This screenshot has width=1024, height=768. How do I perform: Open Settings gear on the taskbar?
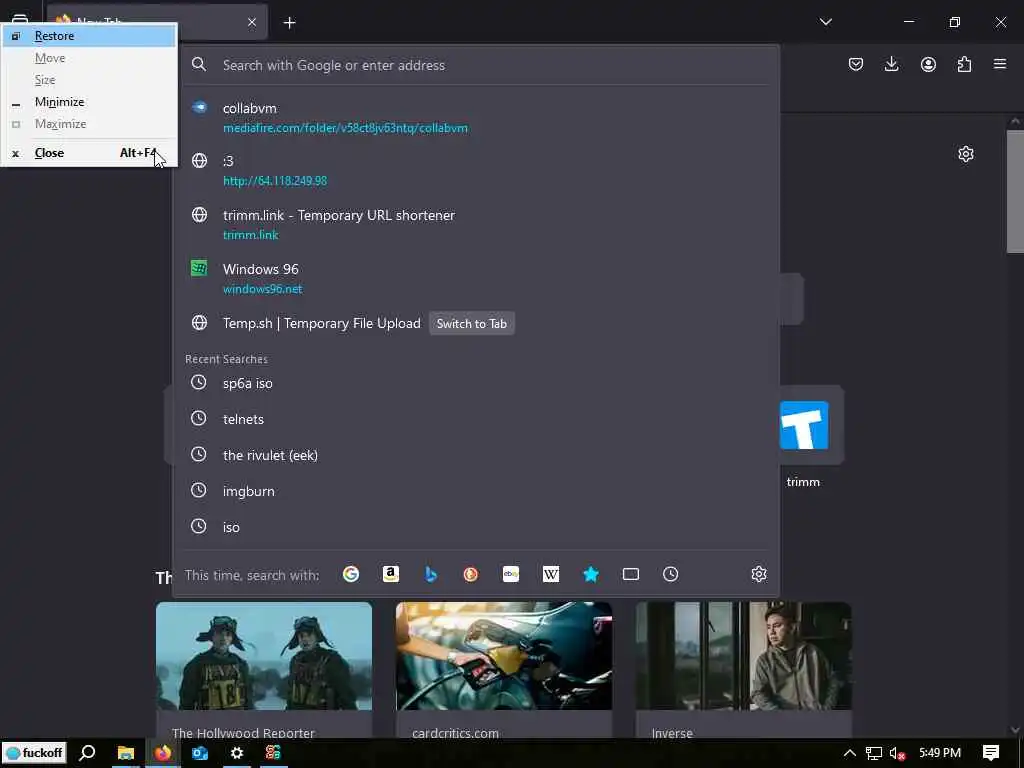click(236, 753)
